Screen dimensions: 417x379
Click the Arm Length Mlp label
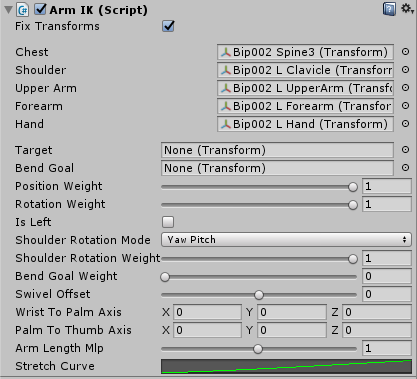[x=59, y=348]
